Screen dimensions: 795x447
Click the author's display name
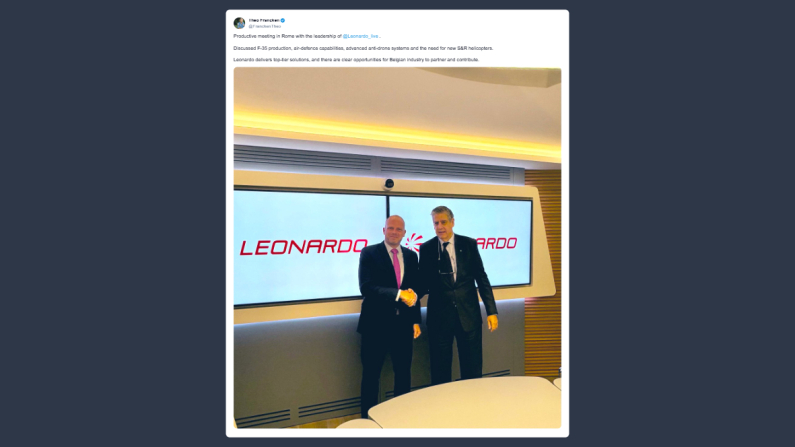(264, 20)
